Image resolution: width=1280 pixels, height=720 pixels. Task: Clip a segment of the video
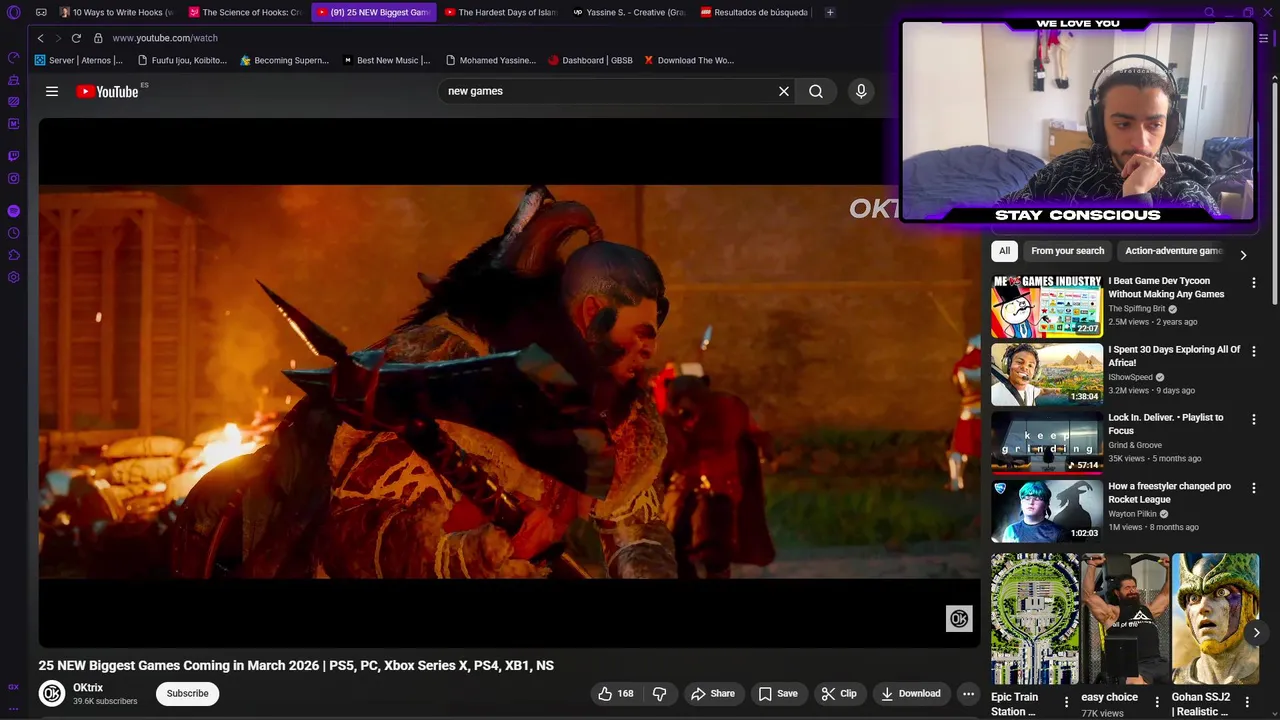click(839, 693)
